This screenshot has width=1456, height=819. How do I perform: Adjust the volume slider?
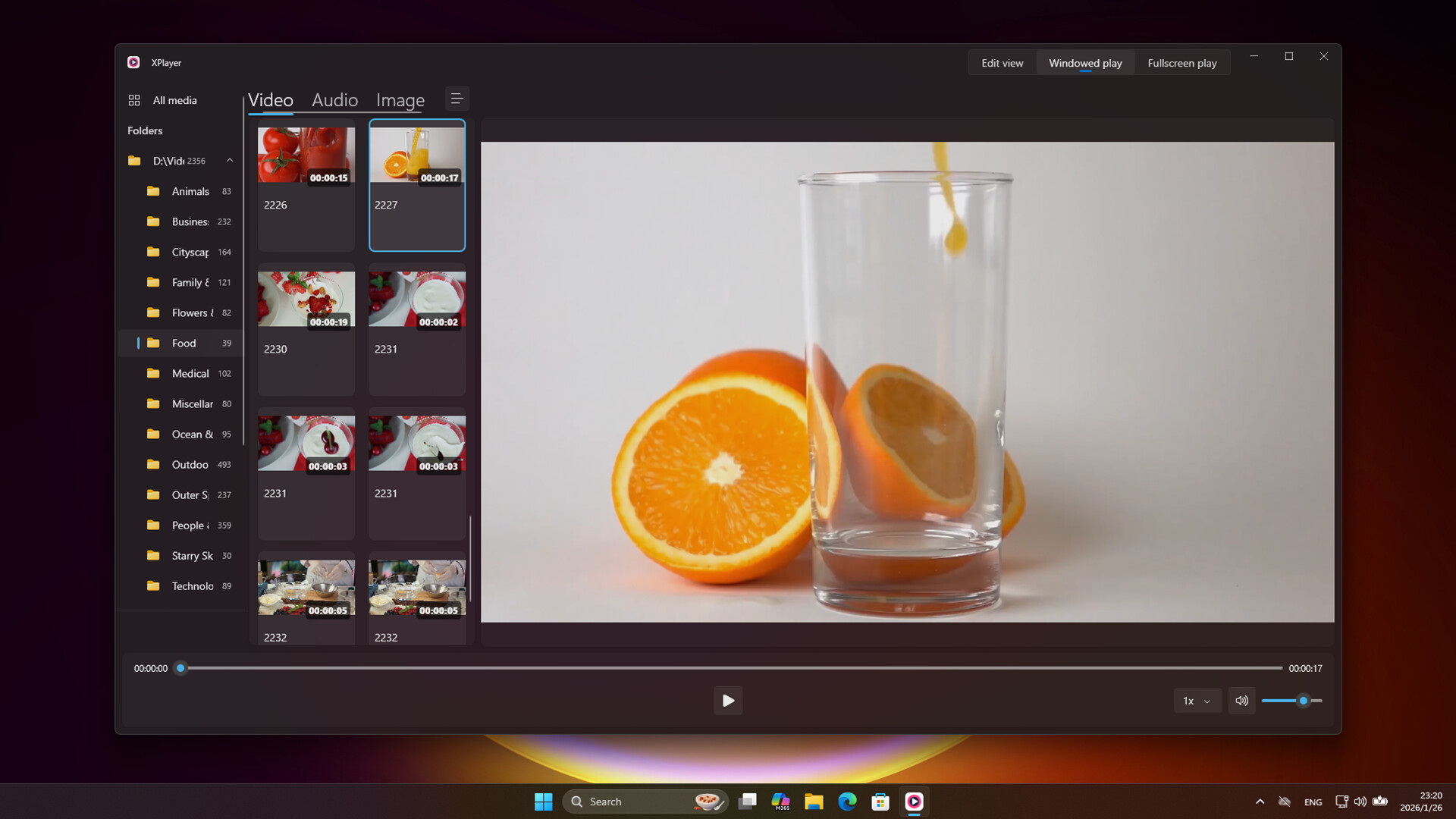point(1303,701)
